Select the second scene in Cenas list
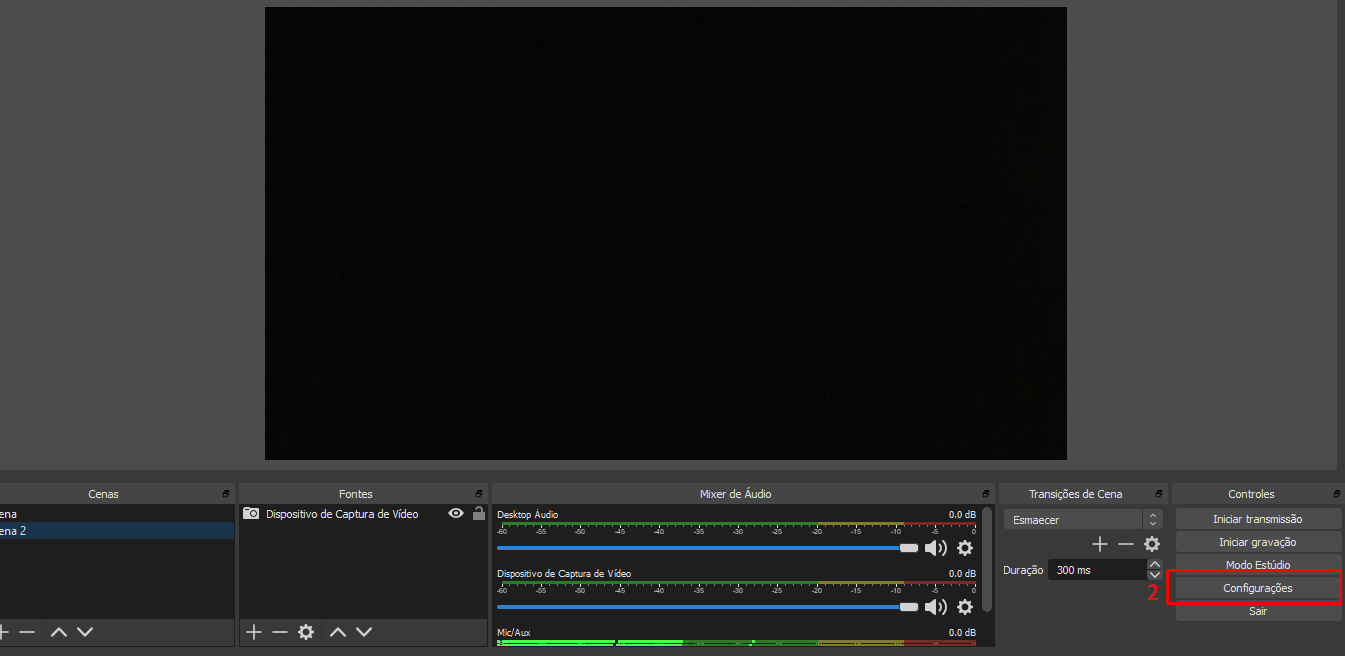Screen dimensions: 1345x656 click(117, 531)
